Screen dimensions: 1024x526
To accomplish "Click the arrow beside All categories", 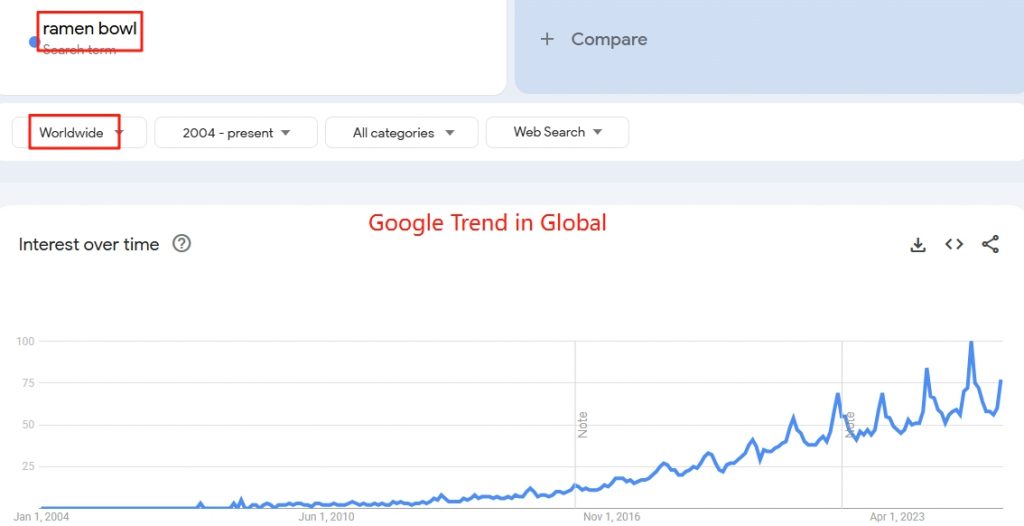I will [449, 133].
